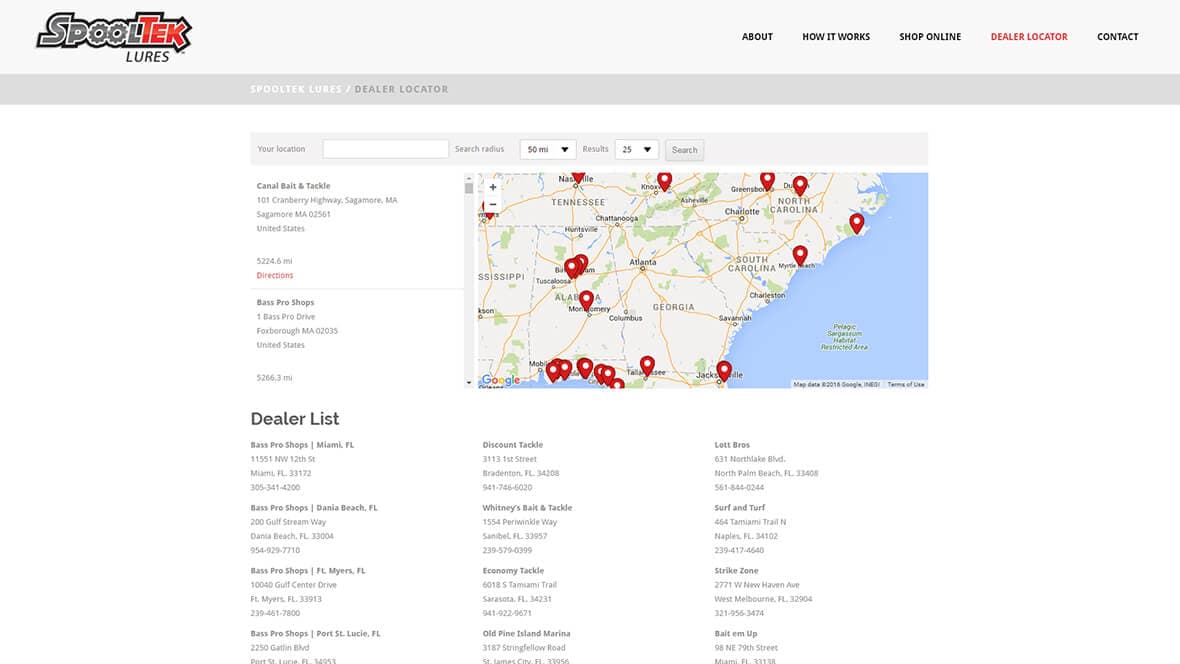Get Directions to Canal Bait & Tackle

pos(274,275)
